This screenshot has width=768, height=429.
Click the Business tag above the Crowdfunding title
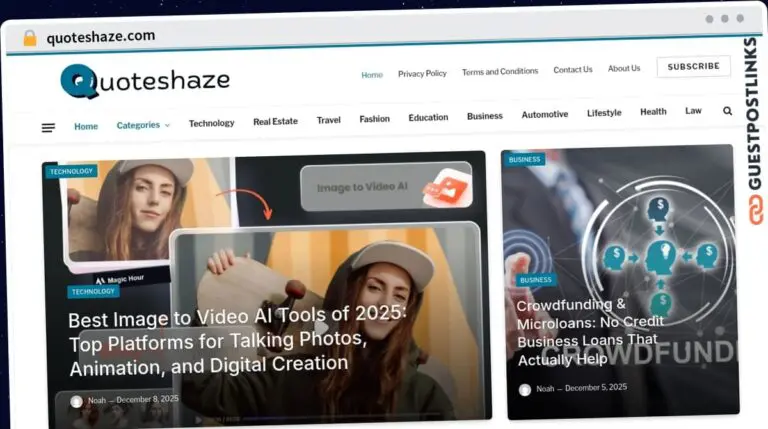coord(535,280)
